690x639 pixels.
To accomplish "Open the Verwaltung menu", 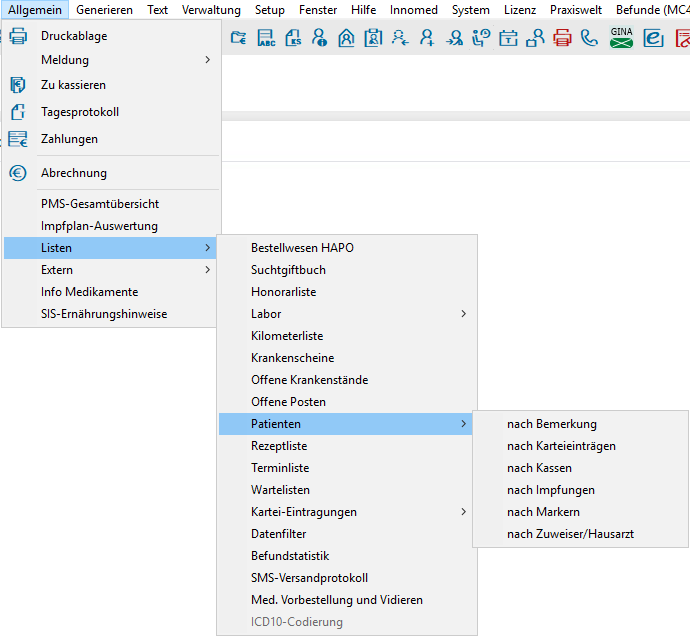I will coord(211,10).
